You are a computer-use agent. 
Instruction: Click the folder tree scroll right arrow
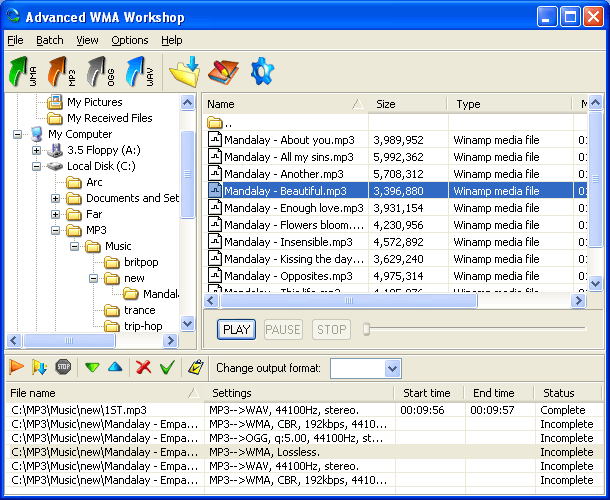point(170,340)
